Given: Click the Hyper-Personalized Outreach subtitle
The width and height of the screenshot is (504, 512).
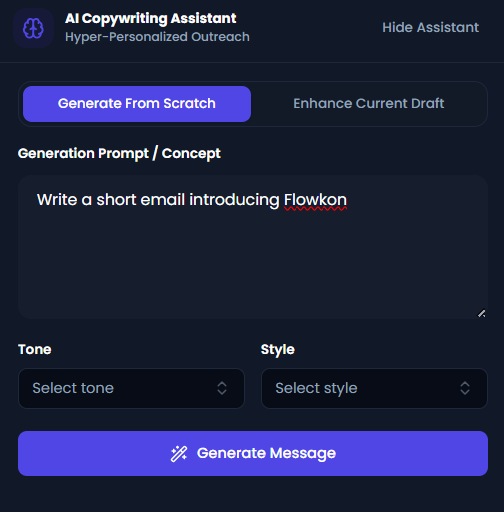Looking at the screenshot, I should [157, 37].
